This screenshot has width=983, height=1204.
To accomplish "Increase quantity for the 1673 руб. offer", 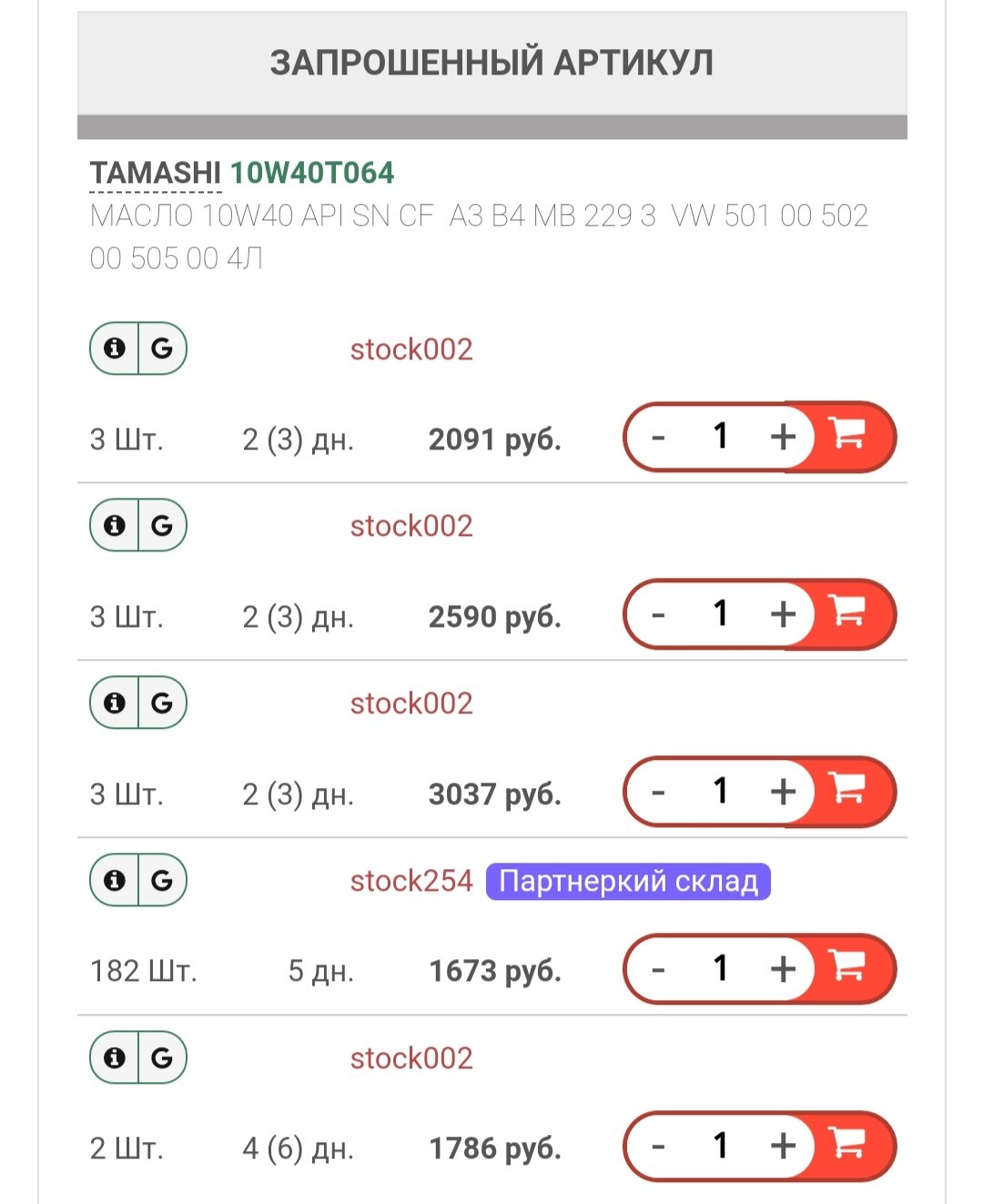I will click(783, 970).
